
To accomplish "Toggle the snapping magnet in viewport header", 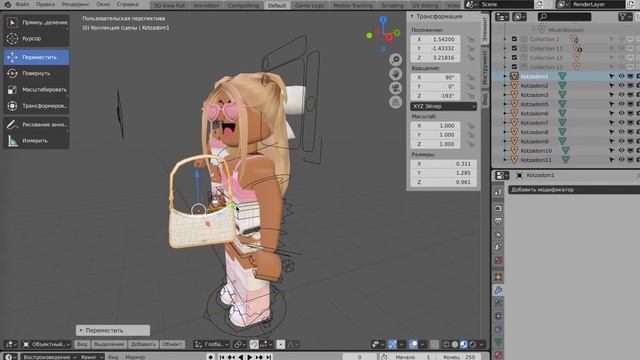I will point(254,344).
